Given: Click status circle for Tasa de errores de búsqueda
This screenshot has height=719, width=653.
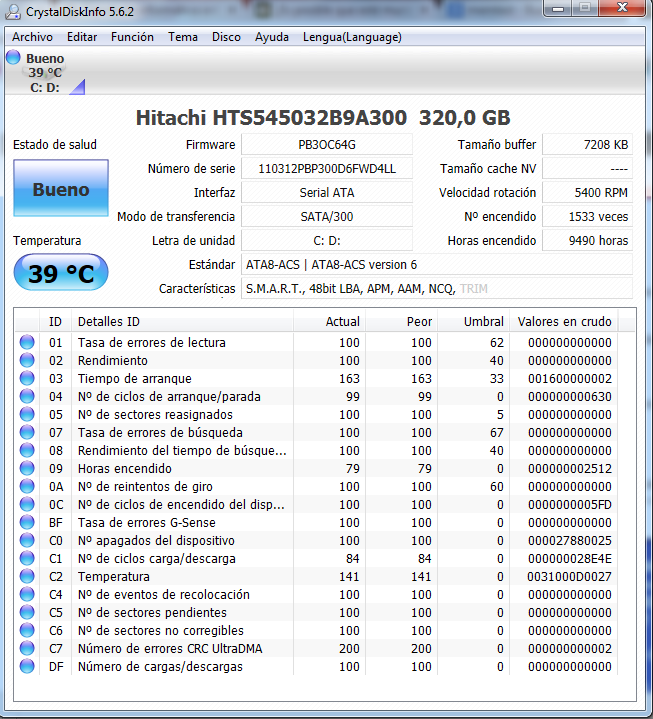Looking at the screenshot, I should (x=27, y=432).
